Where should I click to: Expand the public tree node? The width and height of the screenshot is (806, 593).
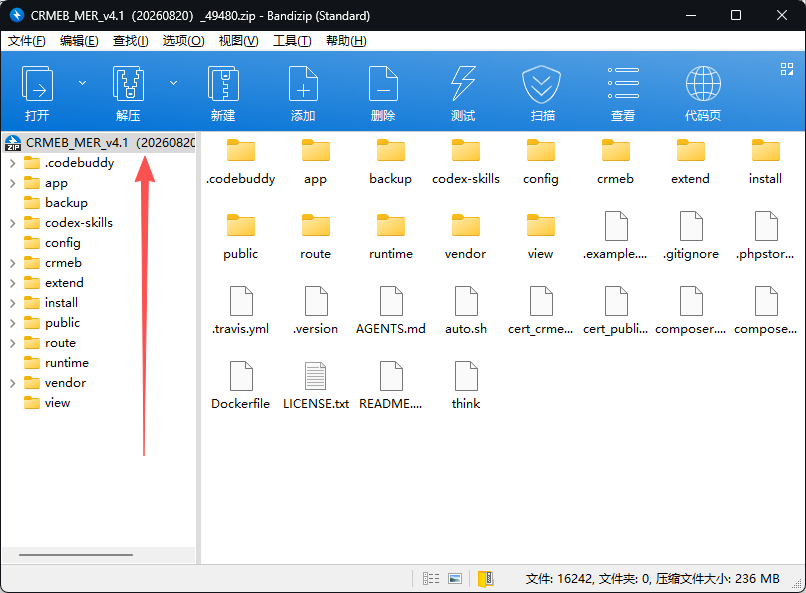(x=13, y=323)
